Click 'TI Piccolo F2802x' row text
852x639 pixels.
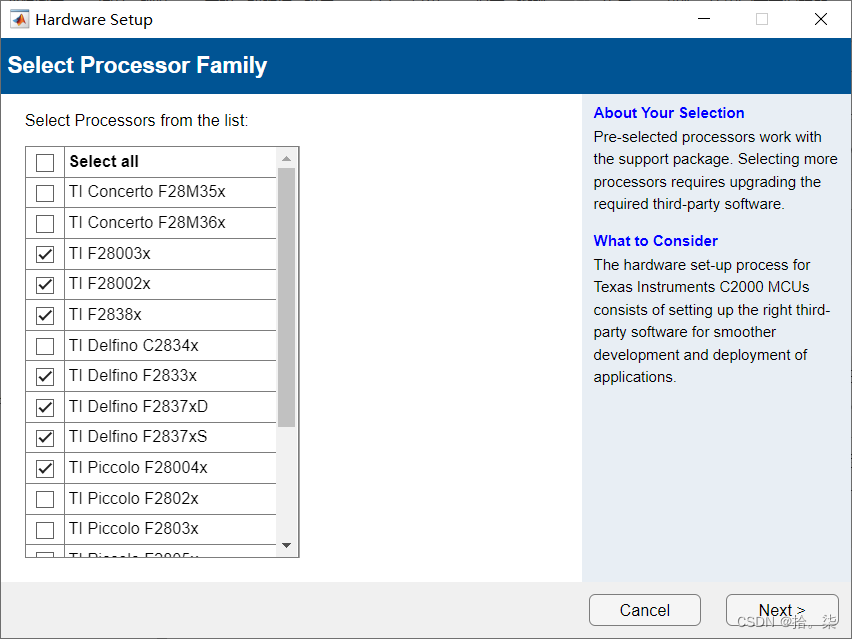pos(134,498)
